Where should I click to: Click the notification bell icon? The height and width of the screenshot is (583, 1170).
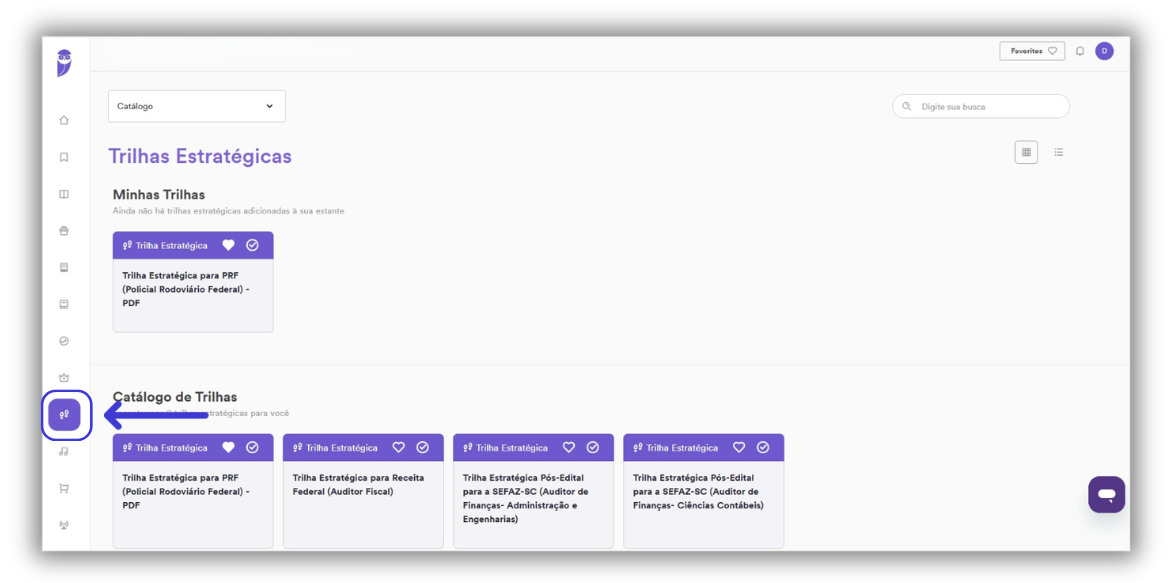click(1080, 52)
